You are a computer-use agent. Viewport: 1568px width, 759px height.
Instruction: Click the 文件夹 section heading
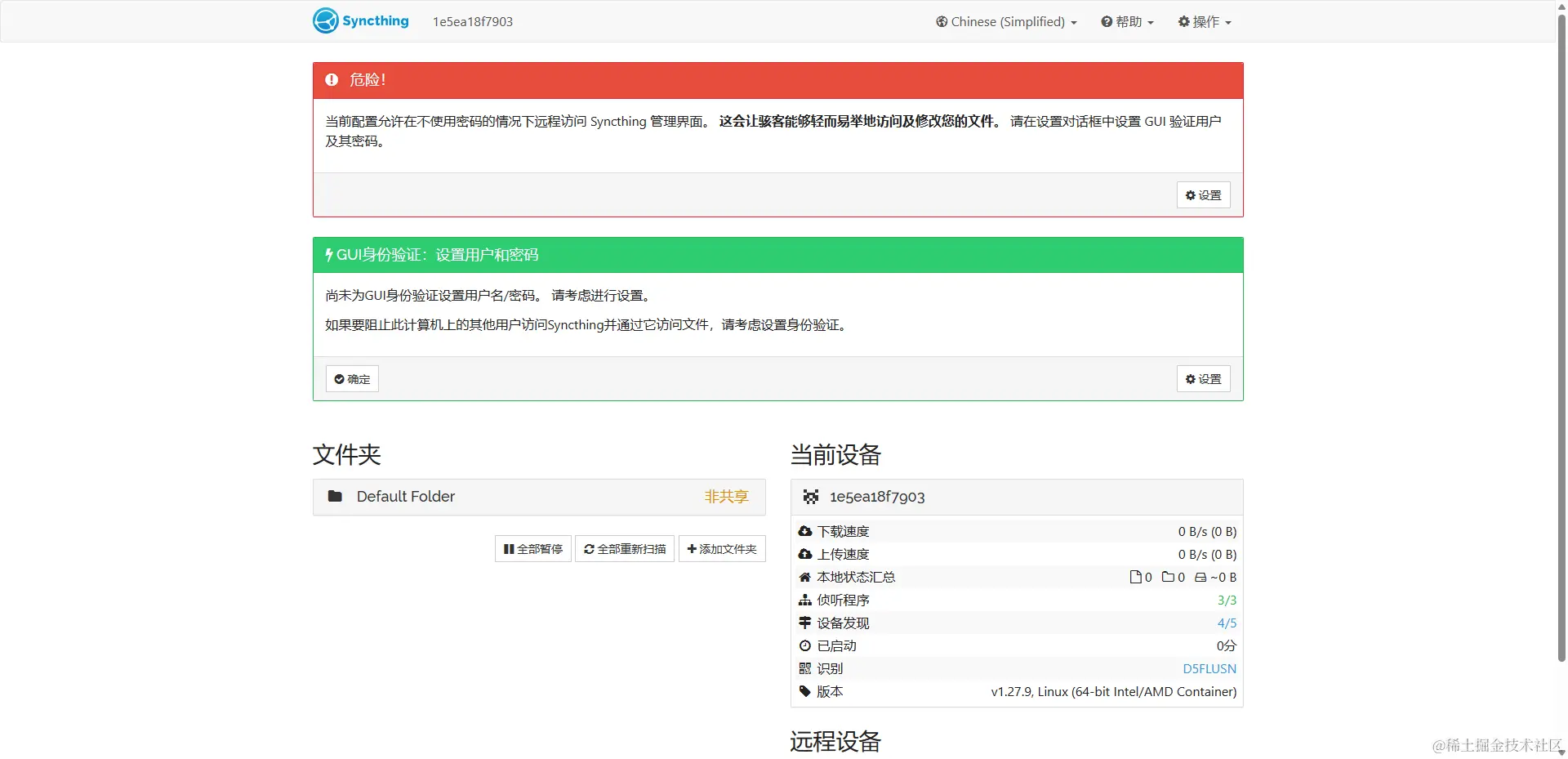click(x=347, y=454)
